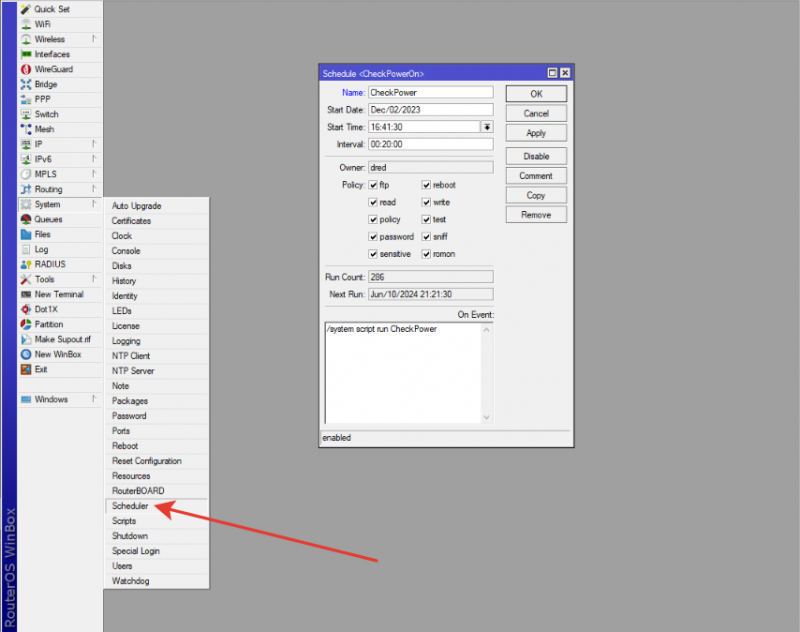Open the Start Time dropdown arrow
The width and height of the screenshot is (800, 632).
[x=487, y=127]
